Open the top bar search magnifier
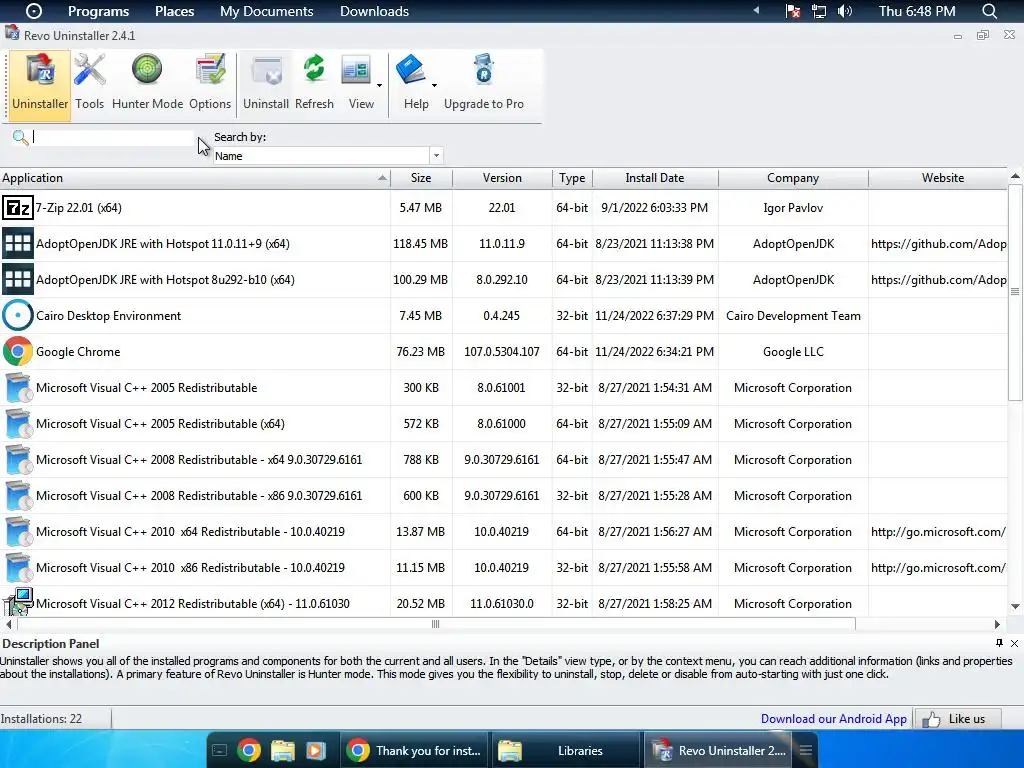The width and height of the screenshot is (1024, 768). pos(989,11)
